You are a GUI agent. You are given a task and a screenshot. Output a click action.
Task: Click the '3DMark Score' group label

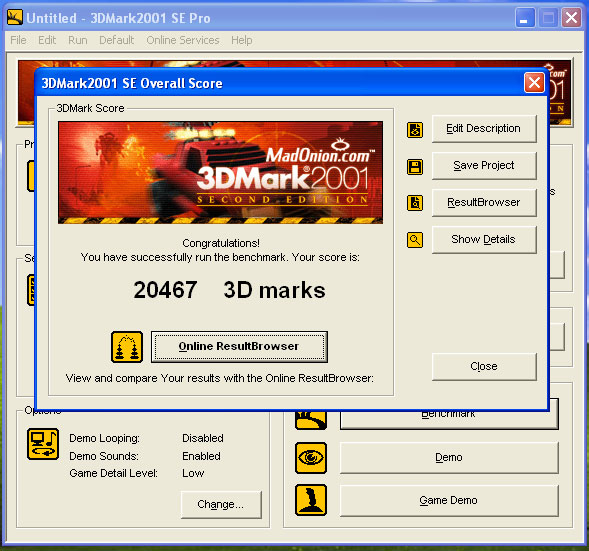90,108
